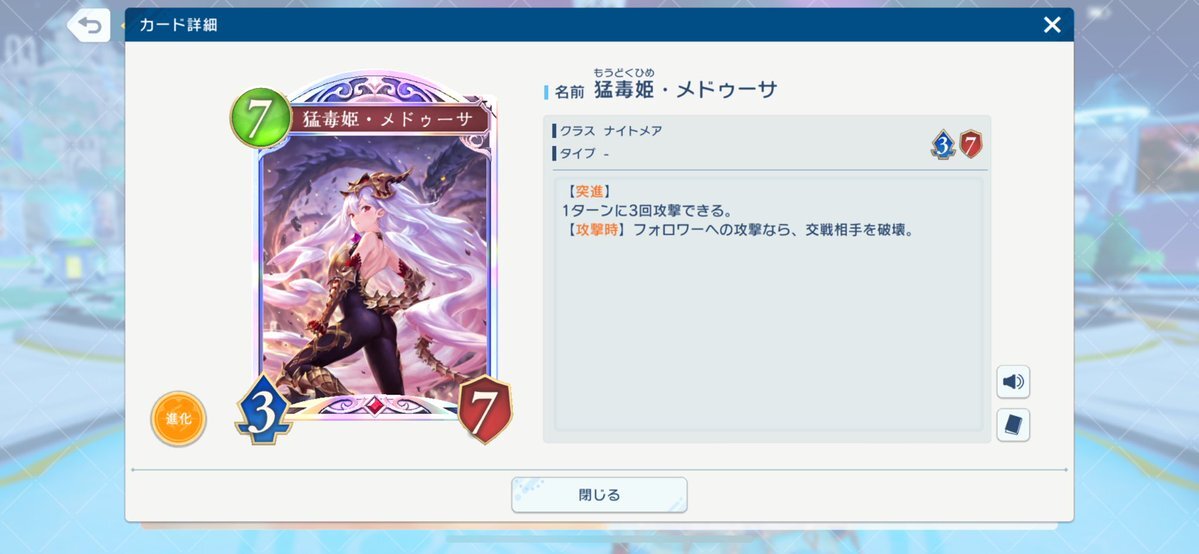The width and height of the screenshot is (1199, 554).
Task: Click the 閉じる button
Action: click(x=599, y=495)
